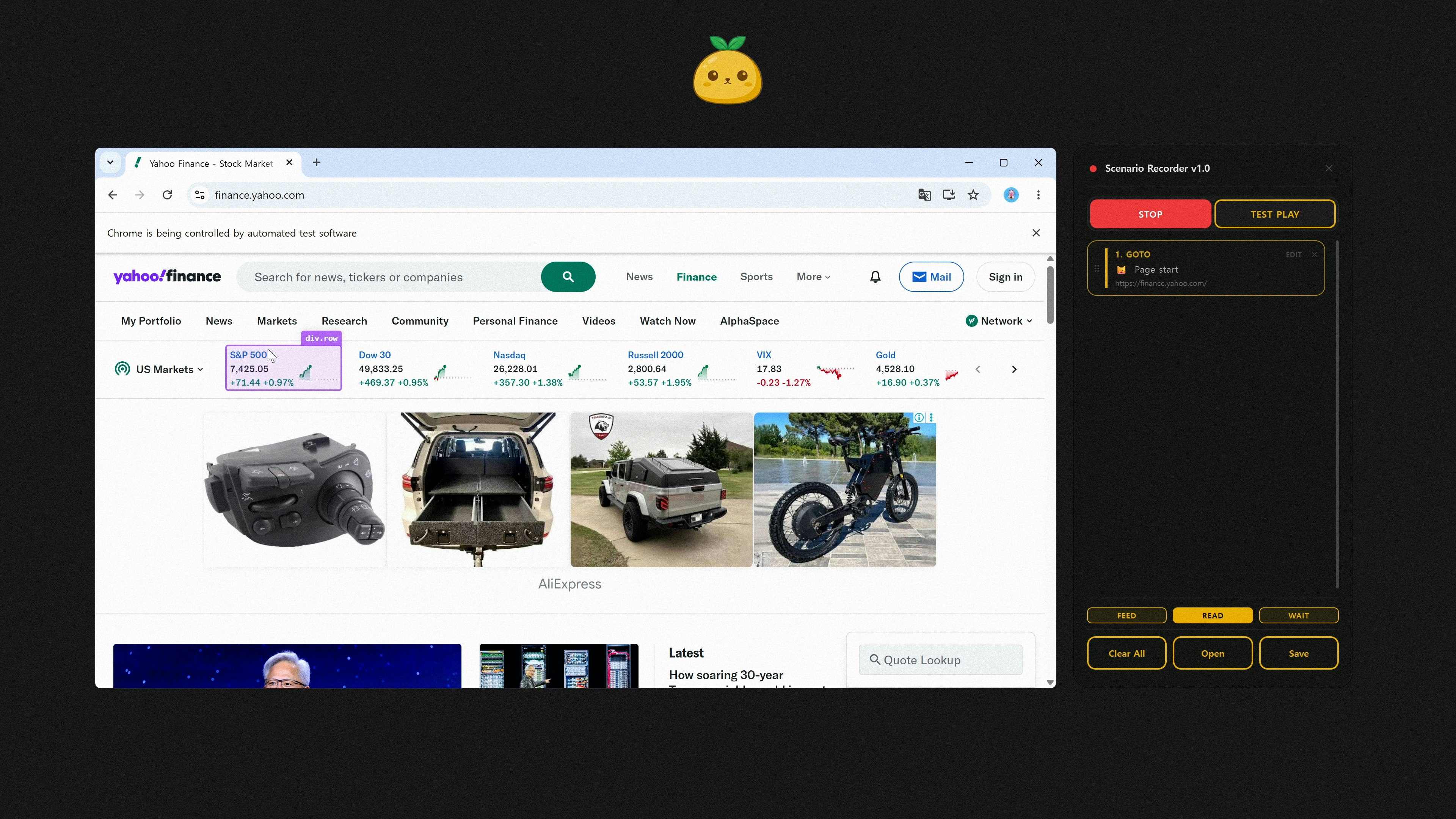The height and width of the screenshot is (819, 1456).
Task: Dismiss the automated test software banner
Action: (1036, 233)
